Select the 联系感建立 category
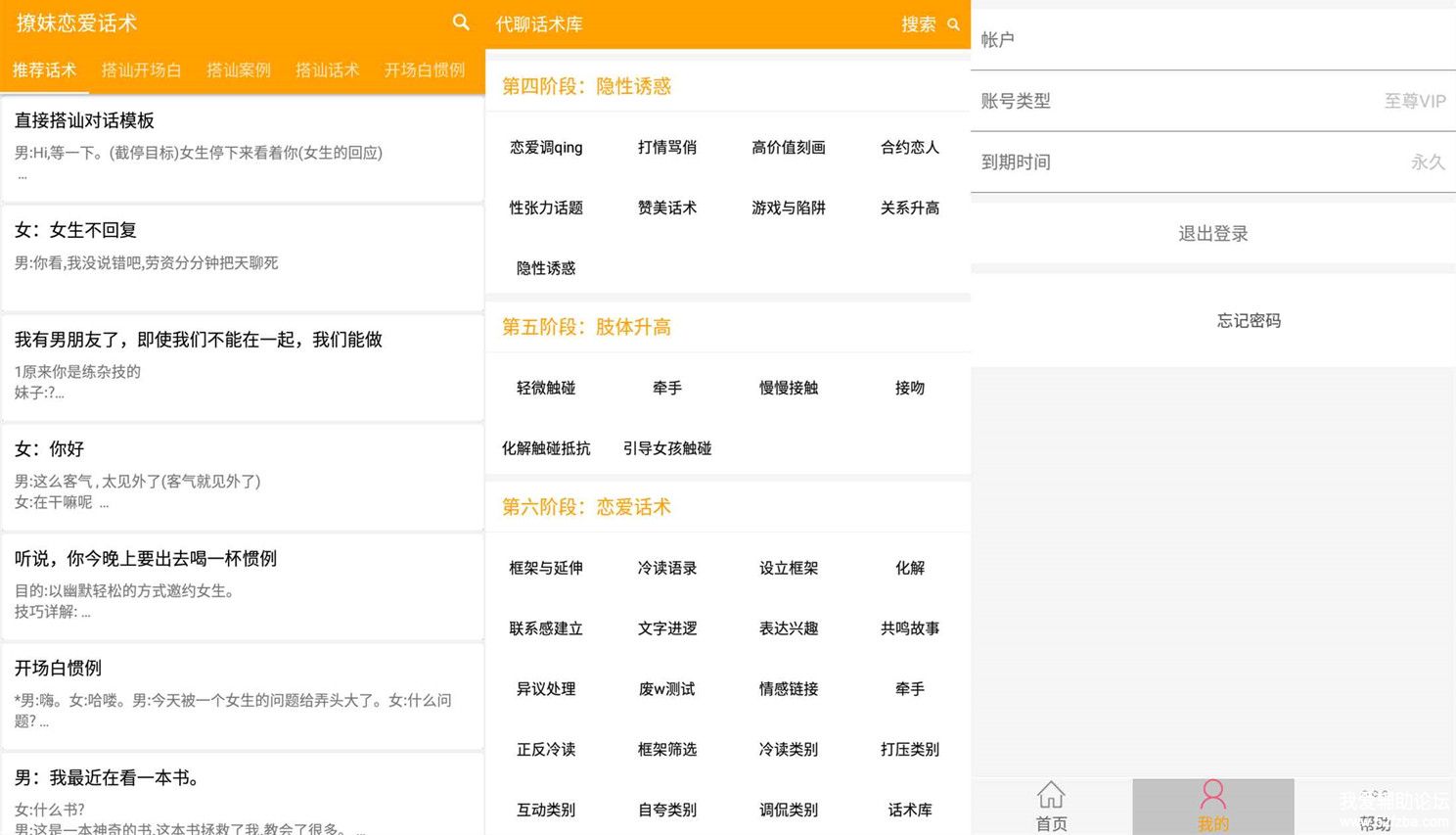 [546, 628]
